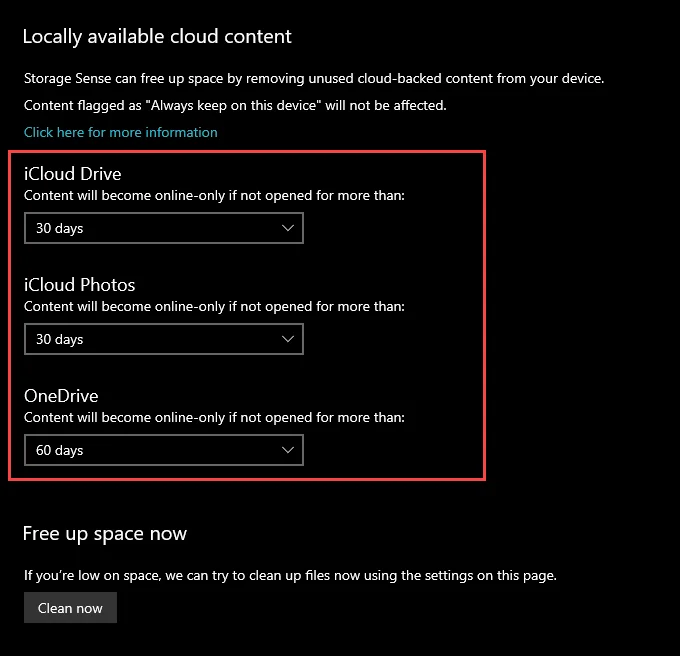Click the description text under OneDrive
The image size is (680, 656).
point(214,418)
